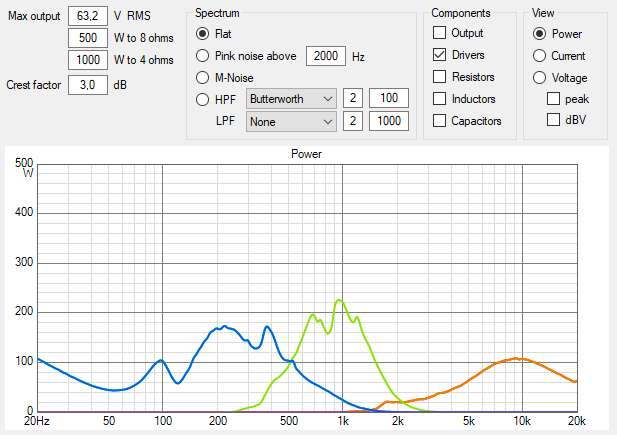
Task: Click the orange tweeter power curve peak
Action: tap(515, 358)
